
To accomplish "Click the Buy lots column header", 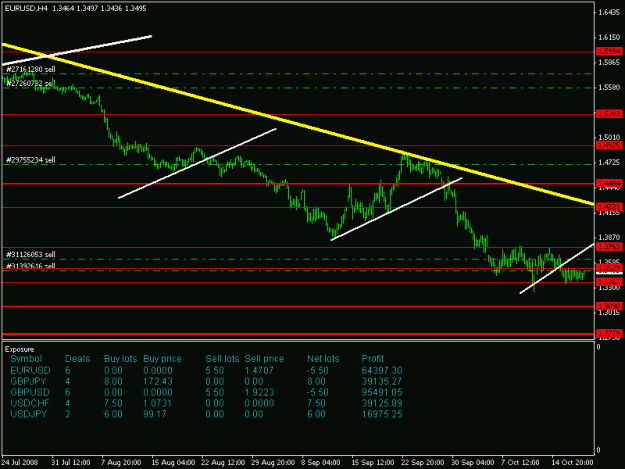I will pyautogui.click(x=120, y=359).
